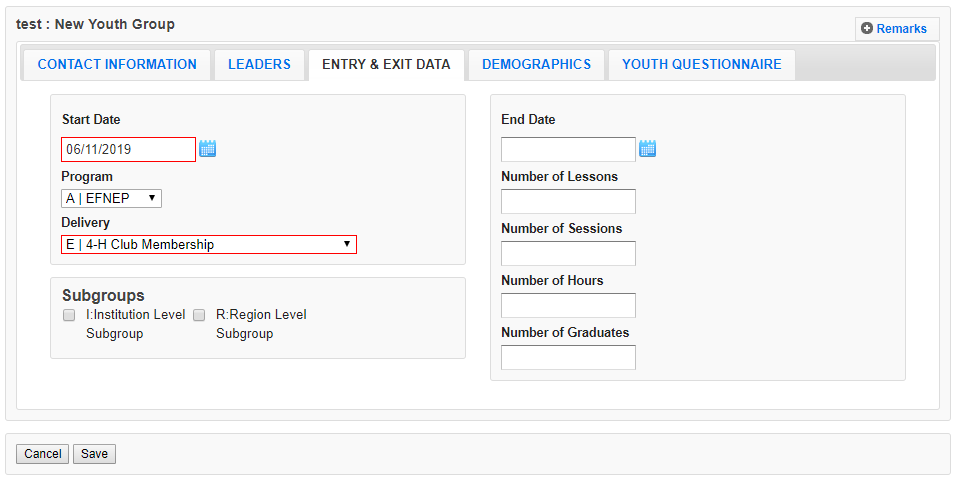Click into the End Date field
Viewport: 956px width, 480px height.
point(568,149)
